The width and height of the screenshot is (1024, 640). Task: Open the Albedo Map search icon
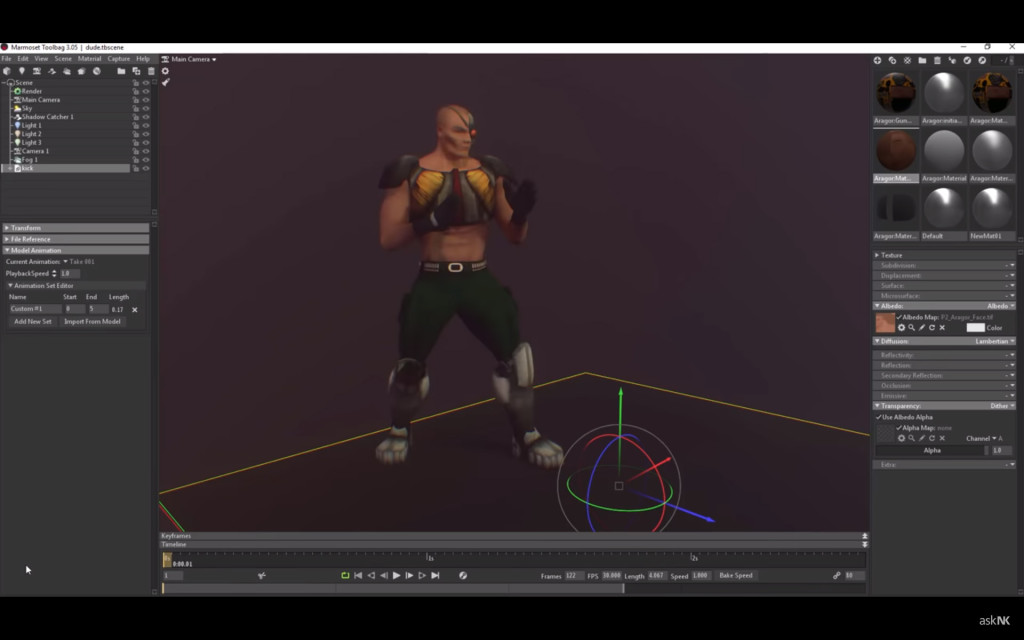(912, 327)
